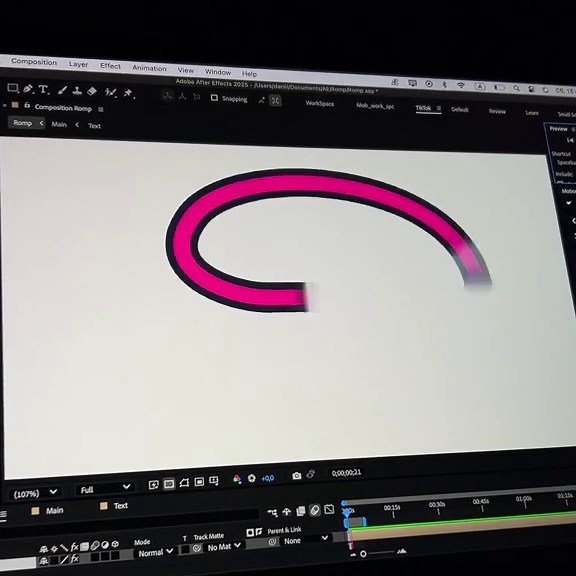576x576 pixels.
Task: Select the Rectangle shape tool
Action: (13, 88)
